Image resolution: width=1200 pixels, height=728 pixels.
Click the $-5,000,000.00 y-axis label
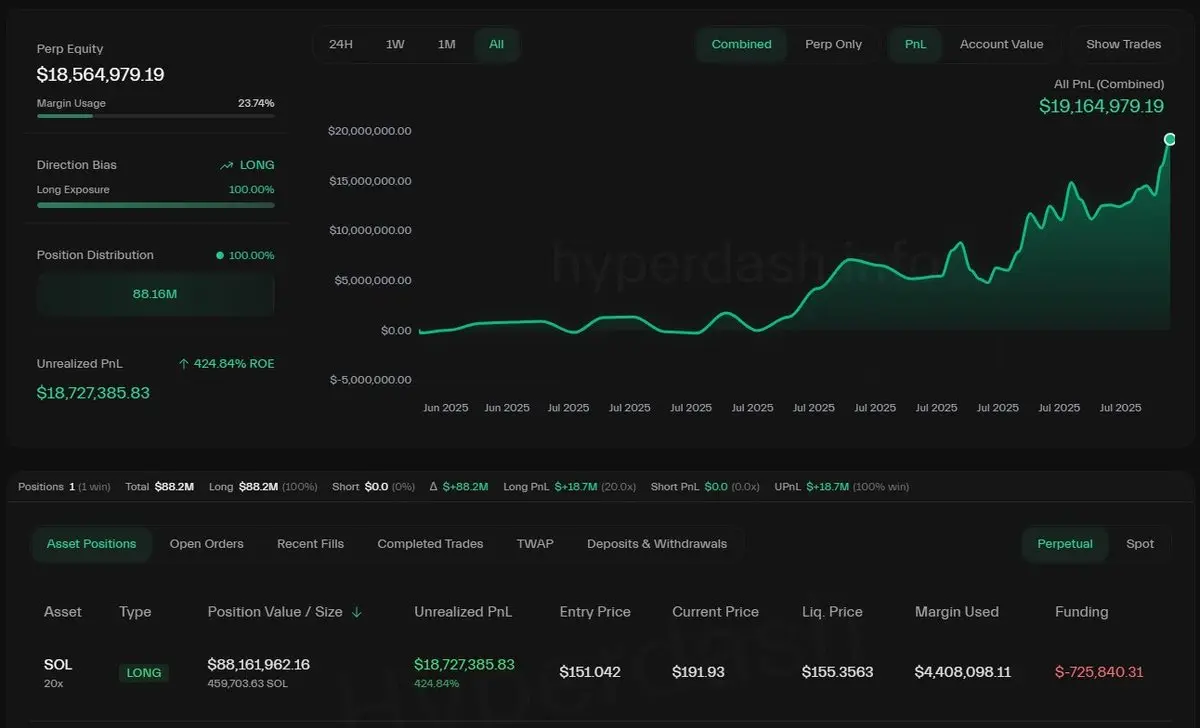[369, 380]
